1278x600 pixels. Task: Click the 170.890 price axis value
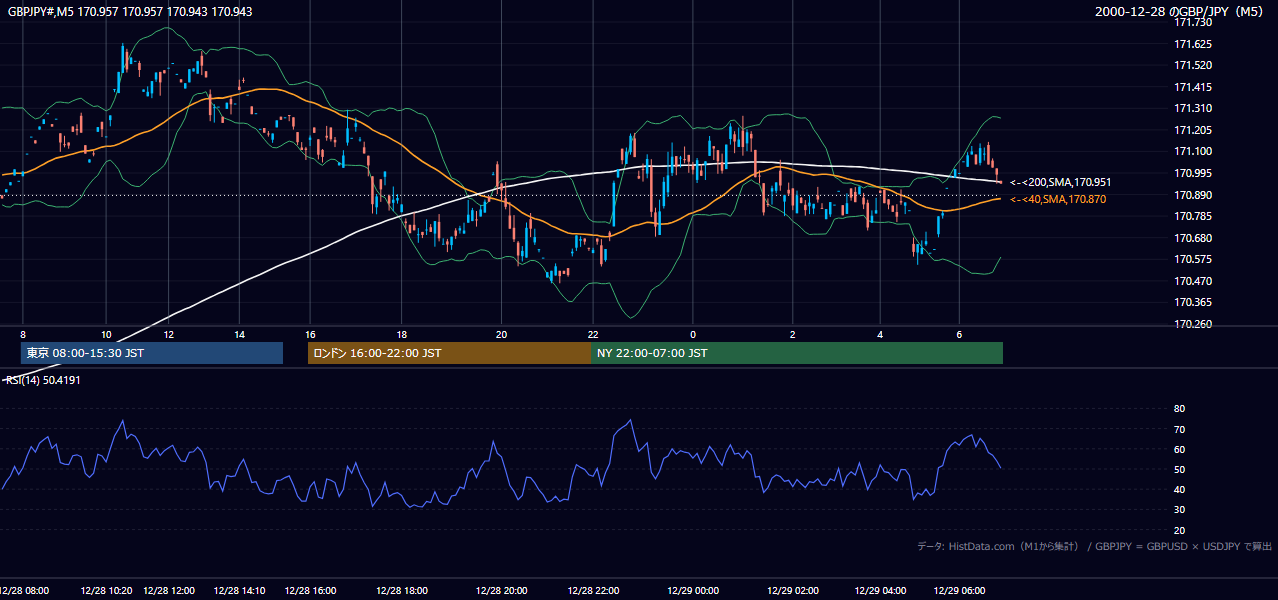[x=1192, y=195]
